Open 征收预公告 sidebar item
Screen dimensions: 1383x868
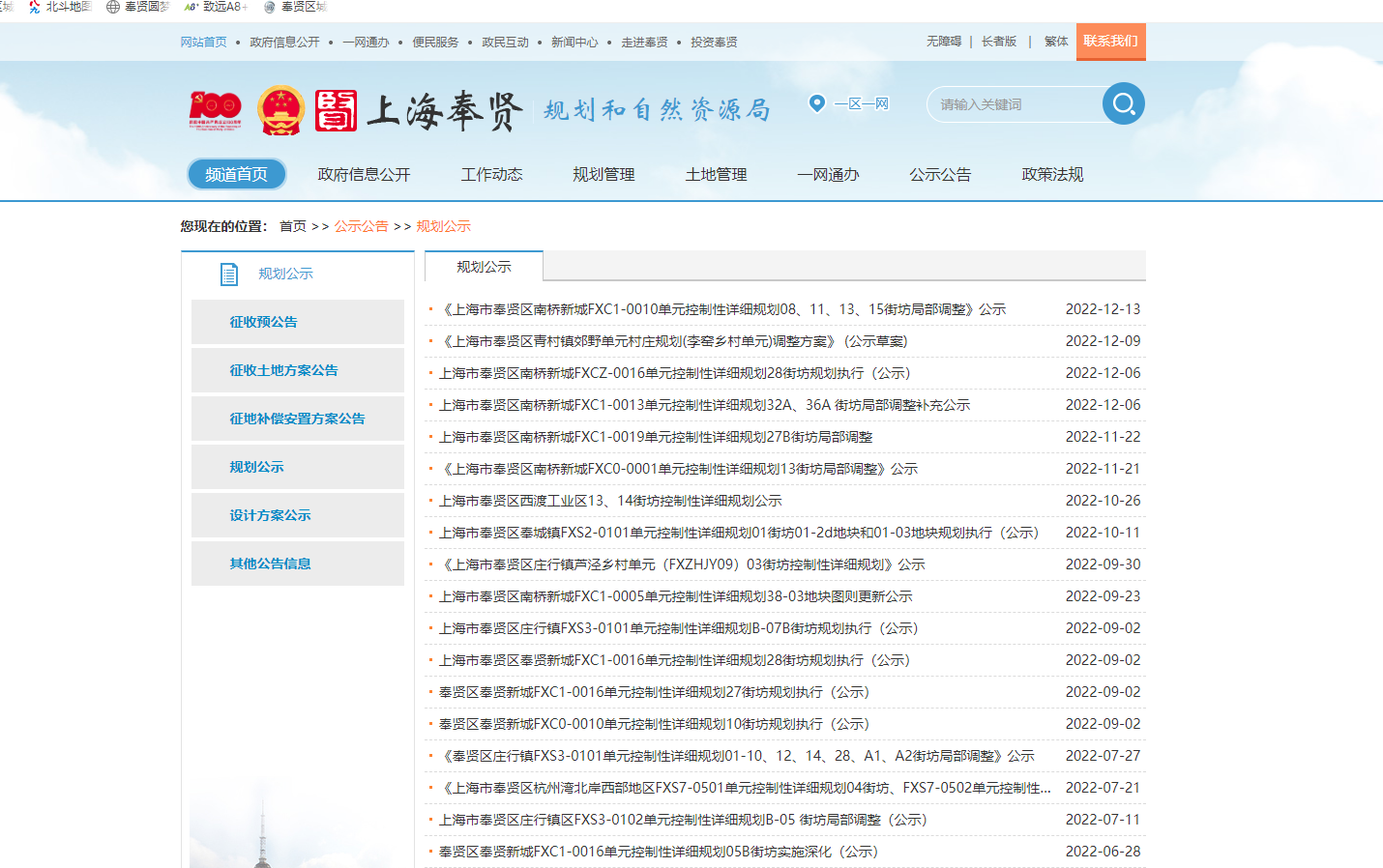(x=298, y=322)
